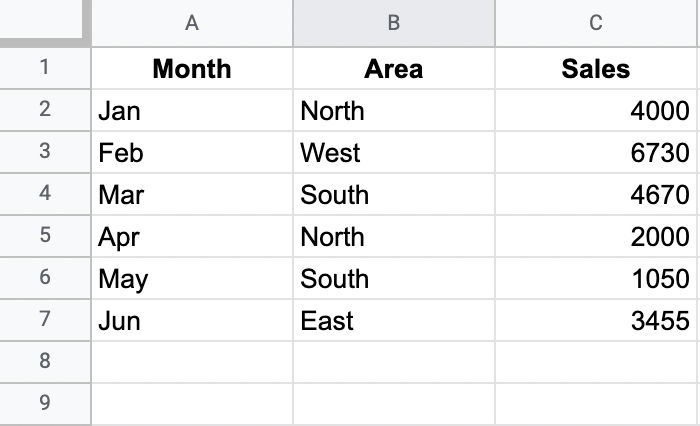Select the West cell
The image size is (700, 426).
[394, 152]
